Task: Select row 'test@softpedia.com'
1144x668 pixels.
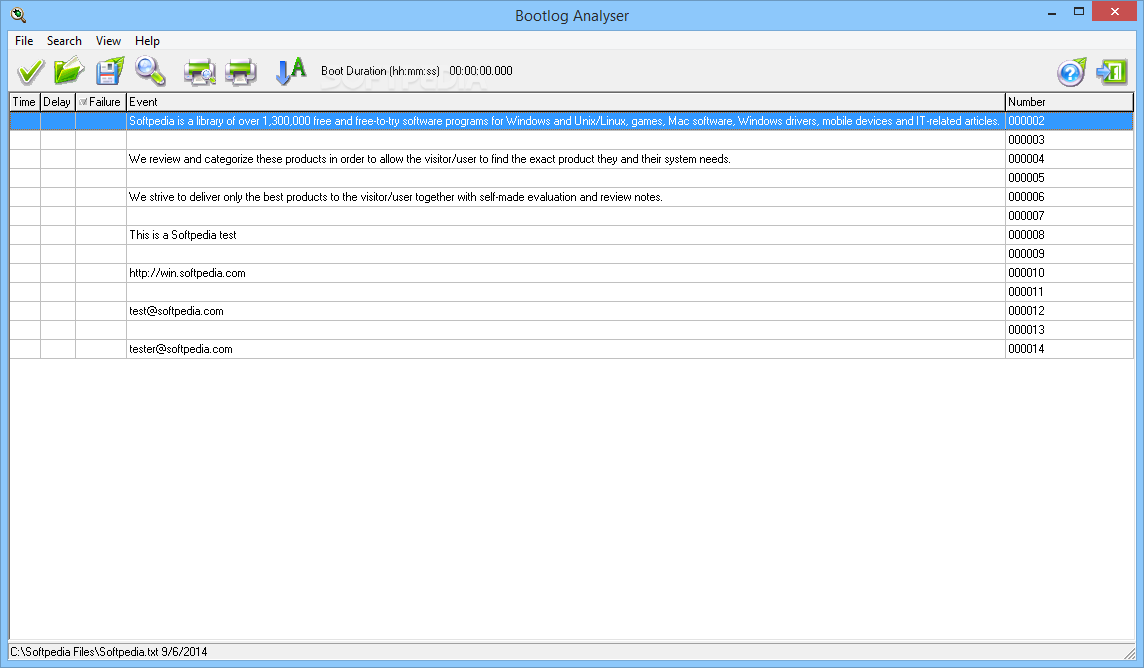Action: [571, 311]
